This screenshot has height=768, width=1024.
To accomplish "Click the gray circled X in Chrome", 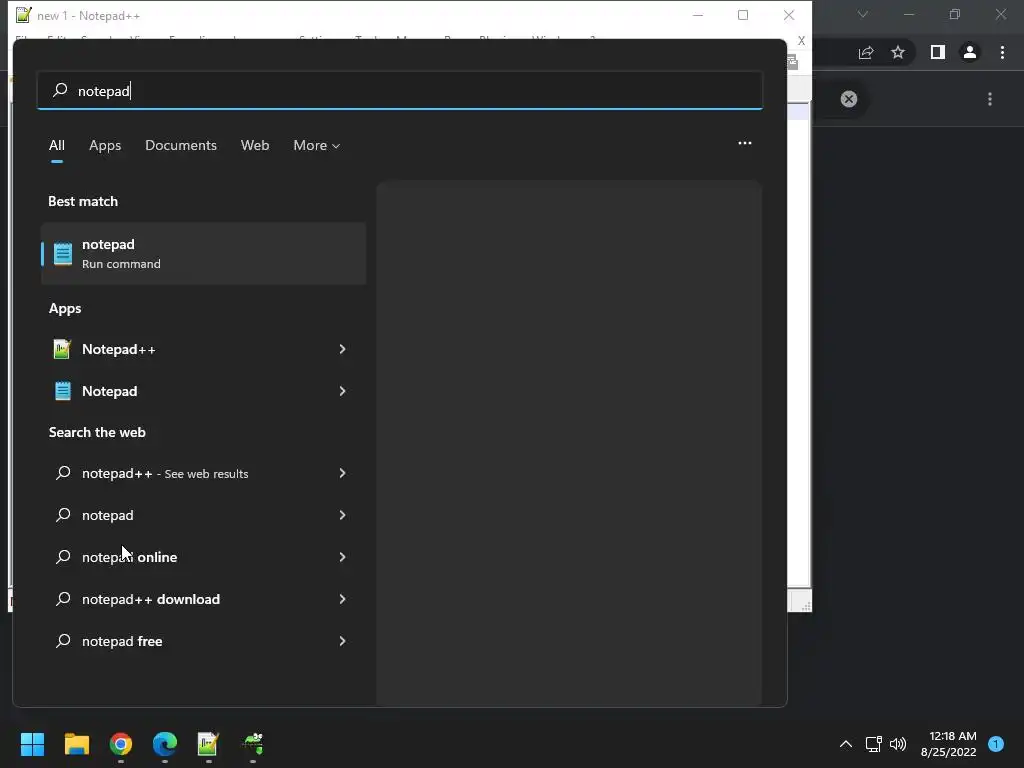I will (849, 99).
